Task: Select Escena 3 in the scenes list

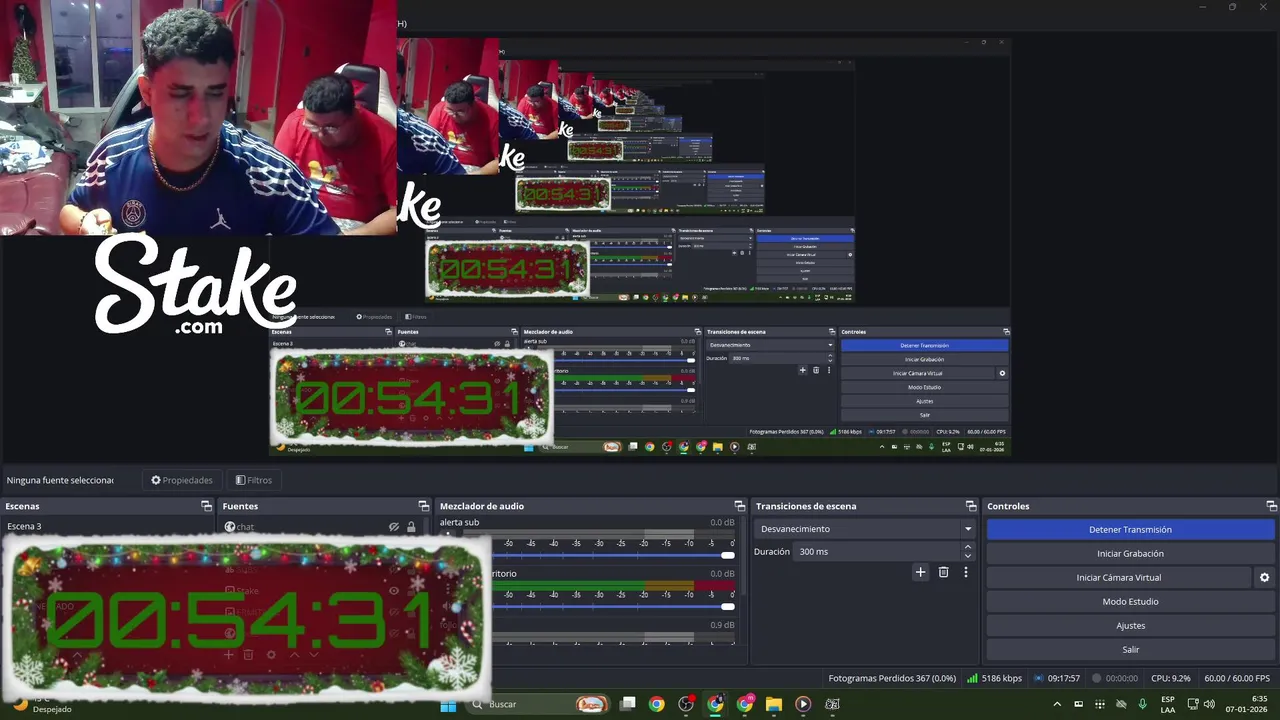Action: (107, 526)
